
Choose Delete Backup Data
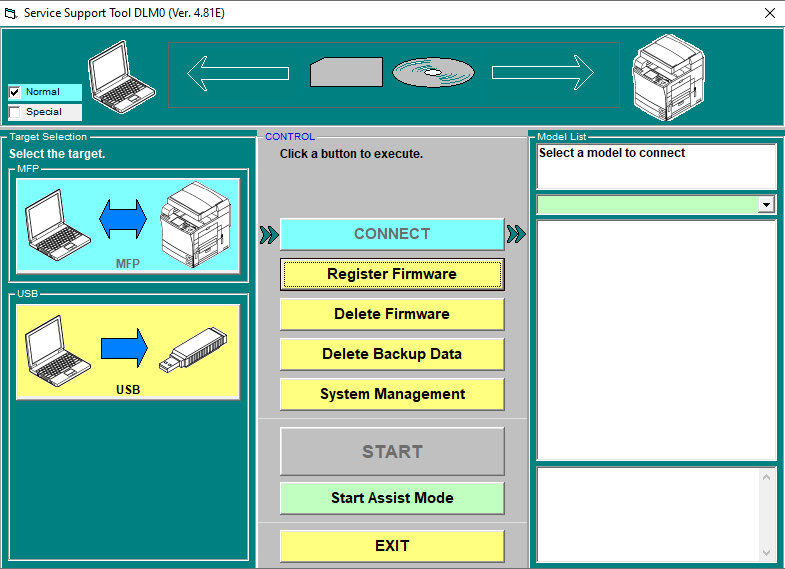point(392,354)
